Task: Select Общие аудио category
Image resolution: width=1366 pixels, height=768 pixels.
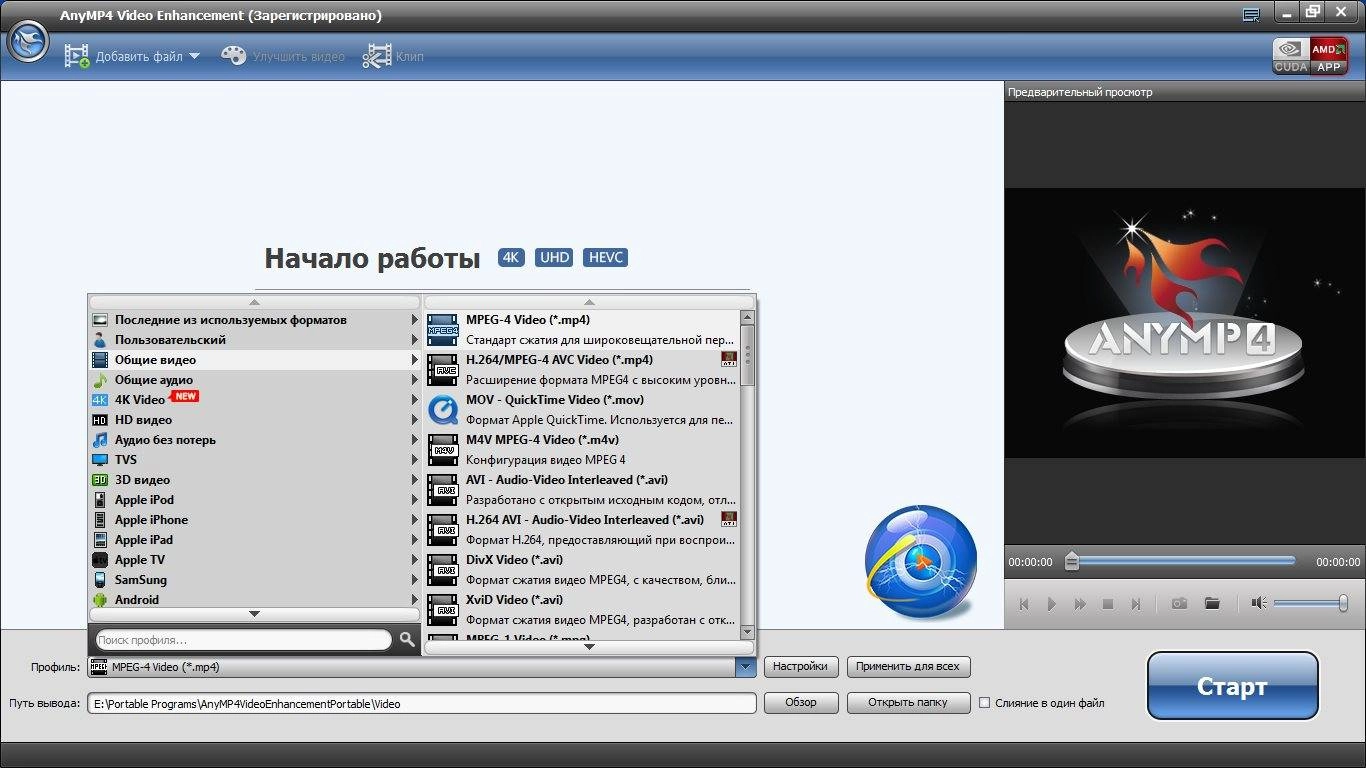Action: click(x=254, y=380)
